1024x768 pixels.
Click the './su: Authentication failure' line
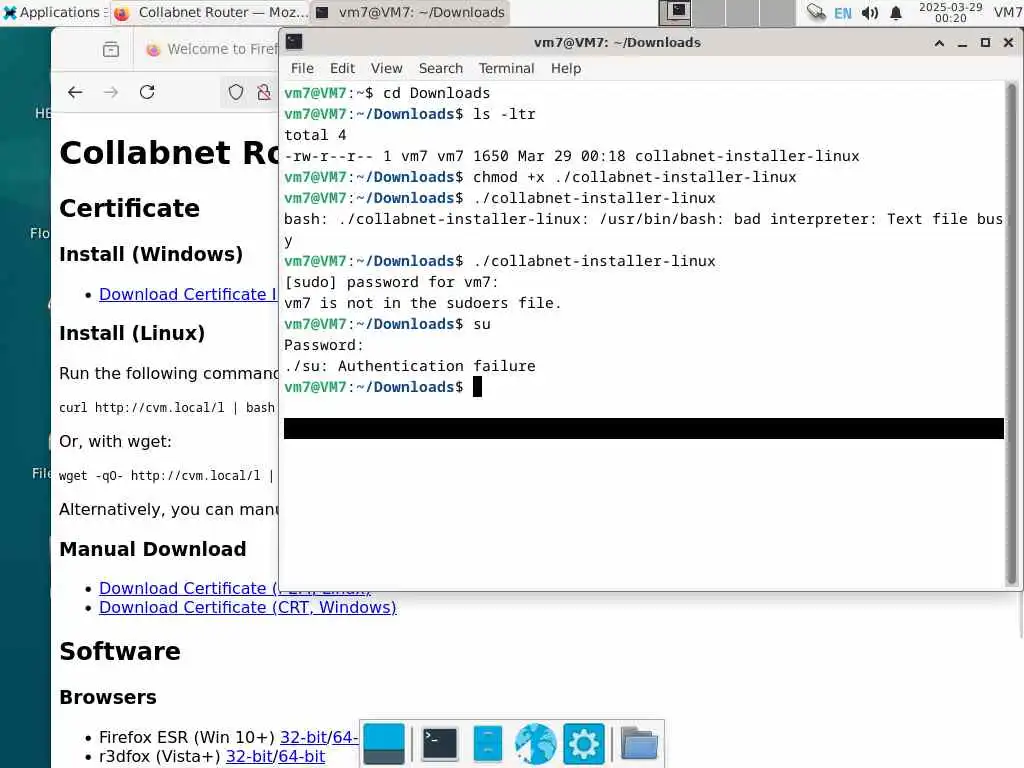pos(409,366)
